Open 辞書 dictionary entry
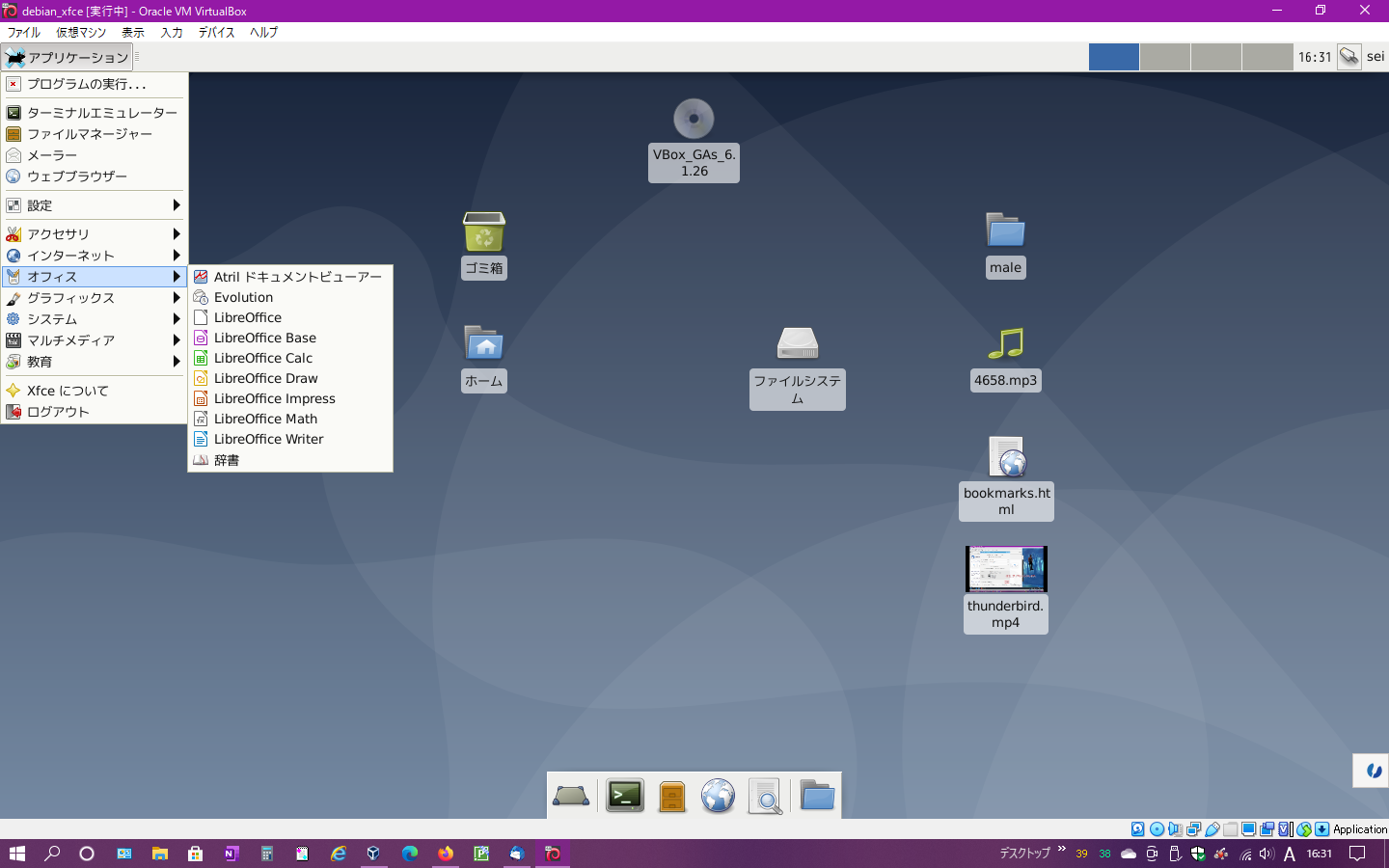The width and height of the screenshot is (1389, 868). [x=290, y=460]
